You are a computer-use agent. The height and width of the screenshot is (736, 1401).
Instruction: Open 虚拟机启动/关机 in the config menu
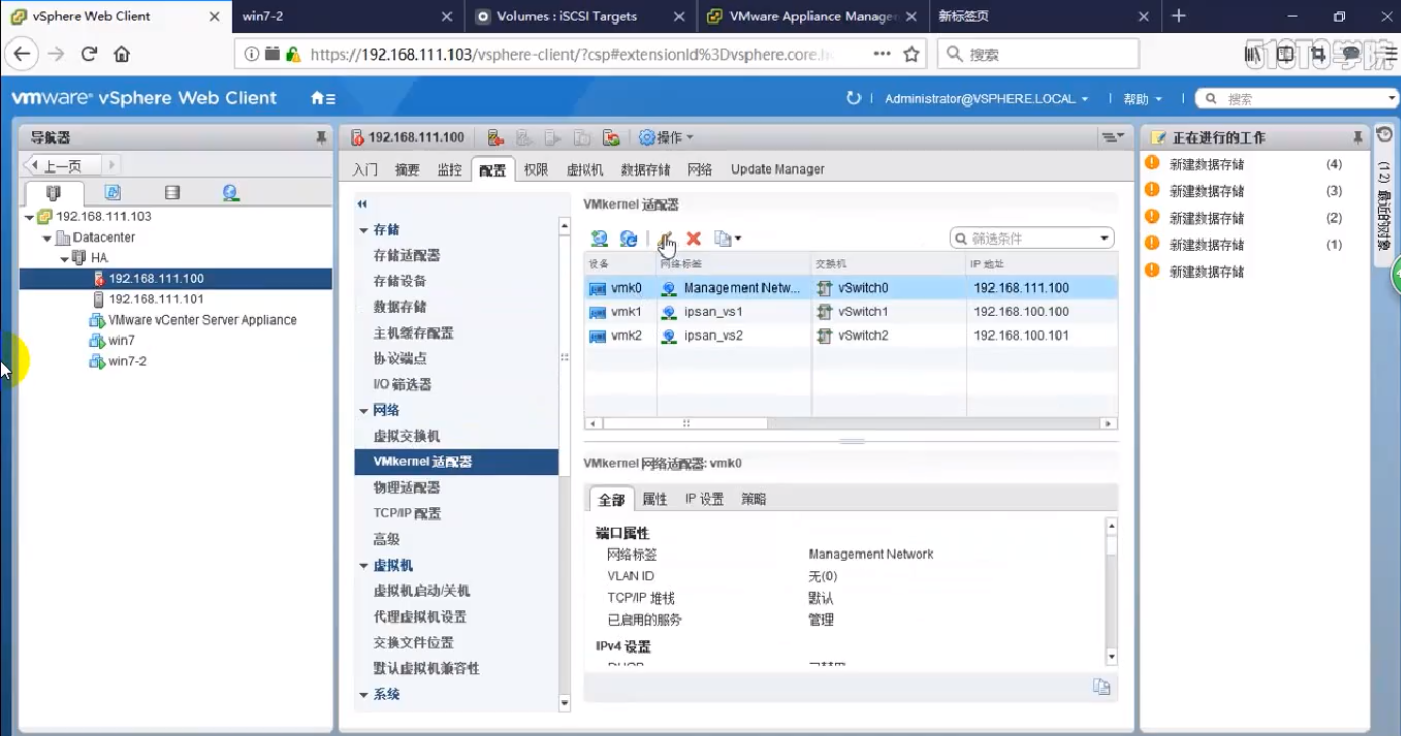coord(421,591)
